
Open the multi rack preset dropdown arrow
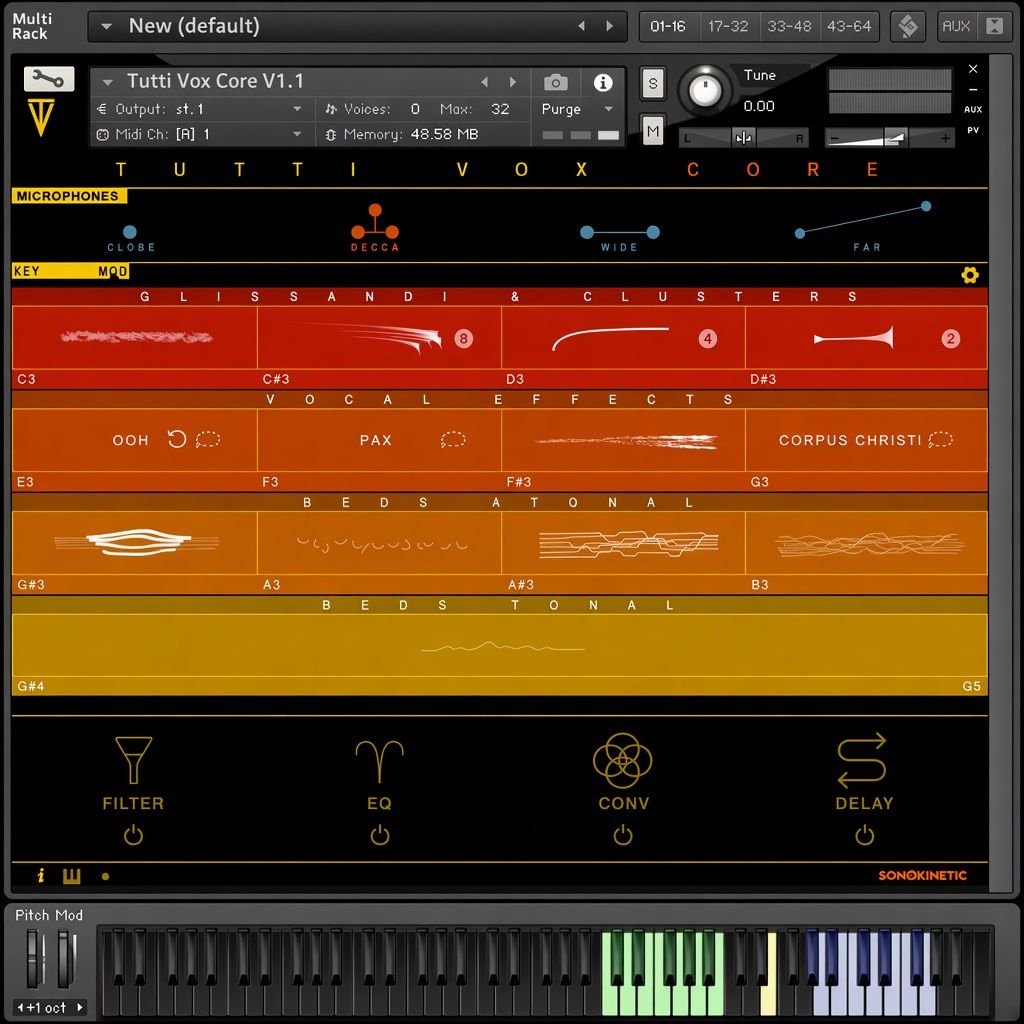[106, 27]
